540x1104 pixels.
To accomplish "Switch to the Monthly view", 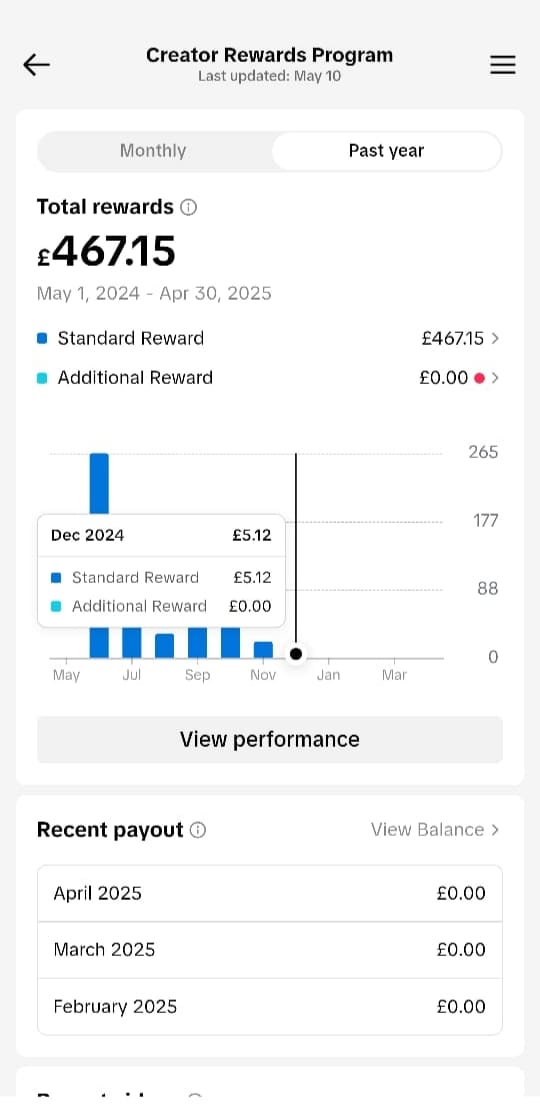I will [153, 151].
